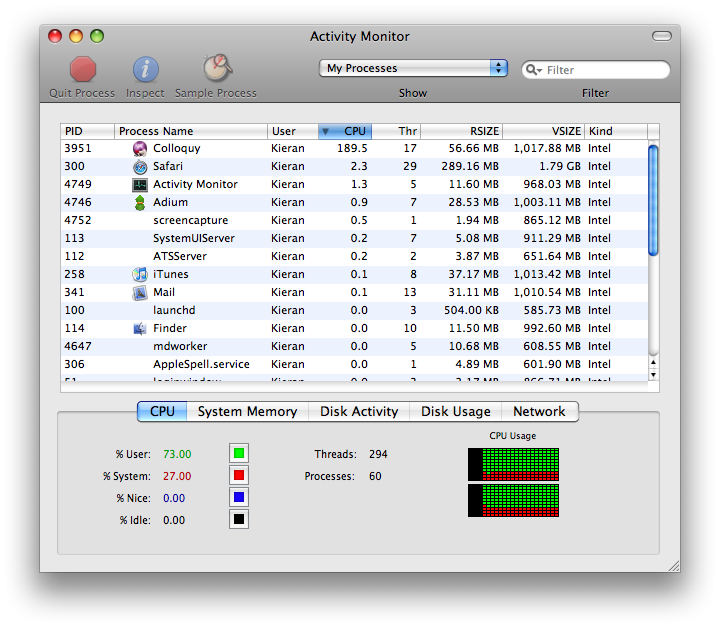720x627 pixels.
Task: Click the 1.79 GB VSIZE value
Action: click(x=560, y=166)
